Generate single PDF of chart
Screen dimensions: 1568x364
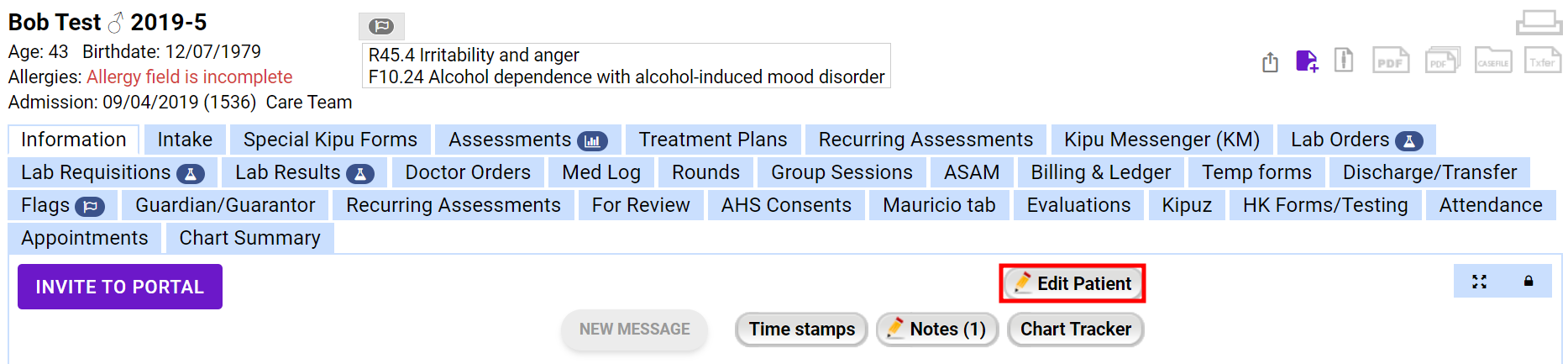1391,61
